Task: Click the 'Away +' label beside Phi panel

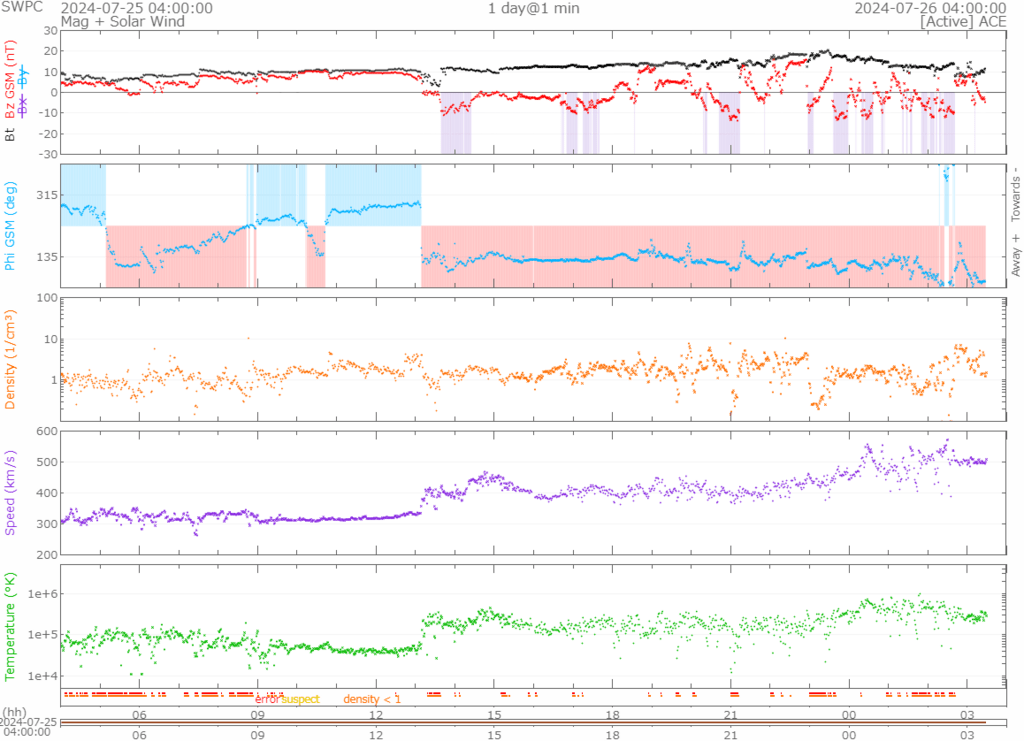Action: coord(1015,255)
